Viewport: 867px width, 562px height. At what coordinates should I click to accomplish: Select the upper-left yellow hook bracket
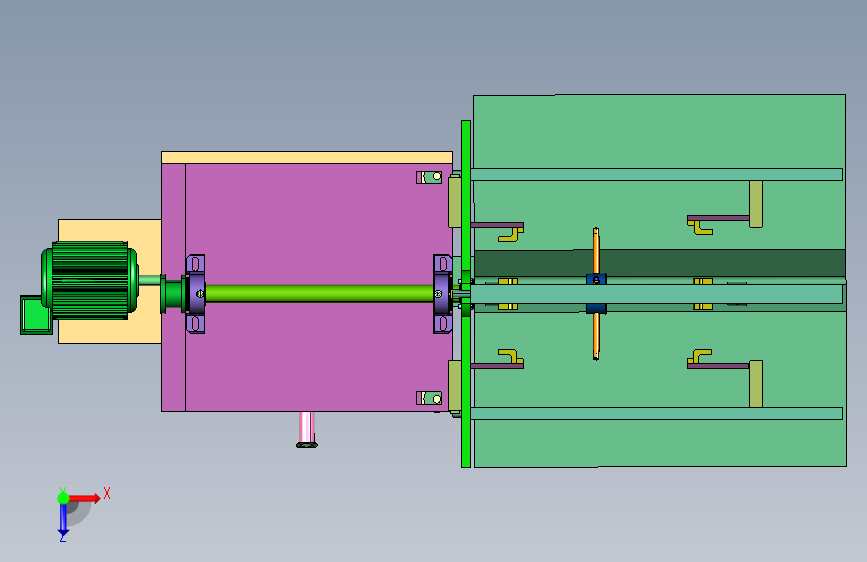click(511, 234)
